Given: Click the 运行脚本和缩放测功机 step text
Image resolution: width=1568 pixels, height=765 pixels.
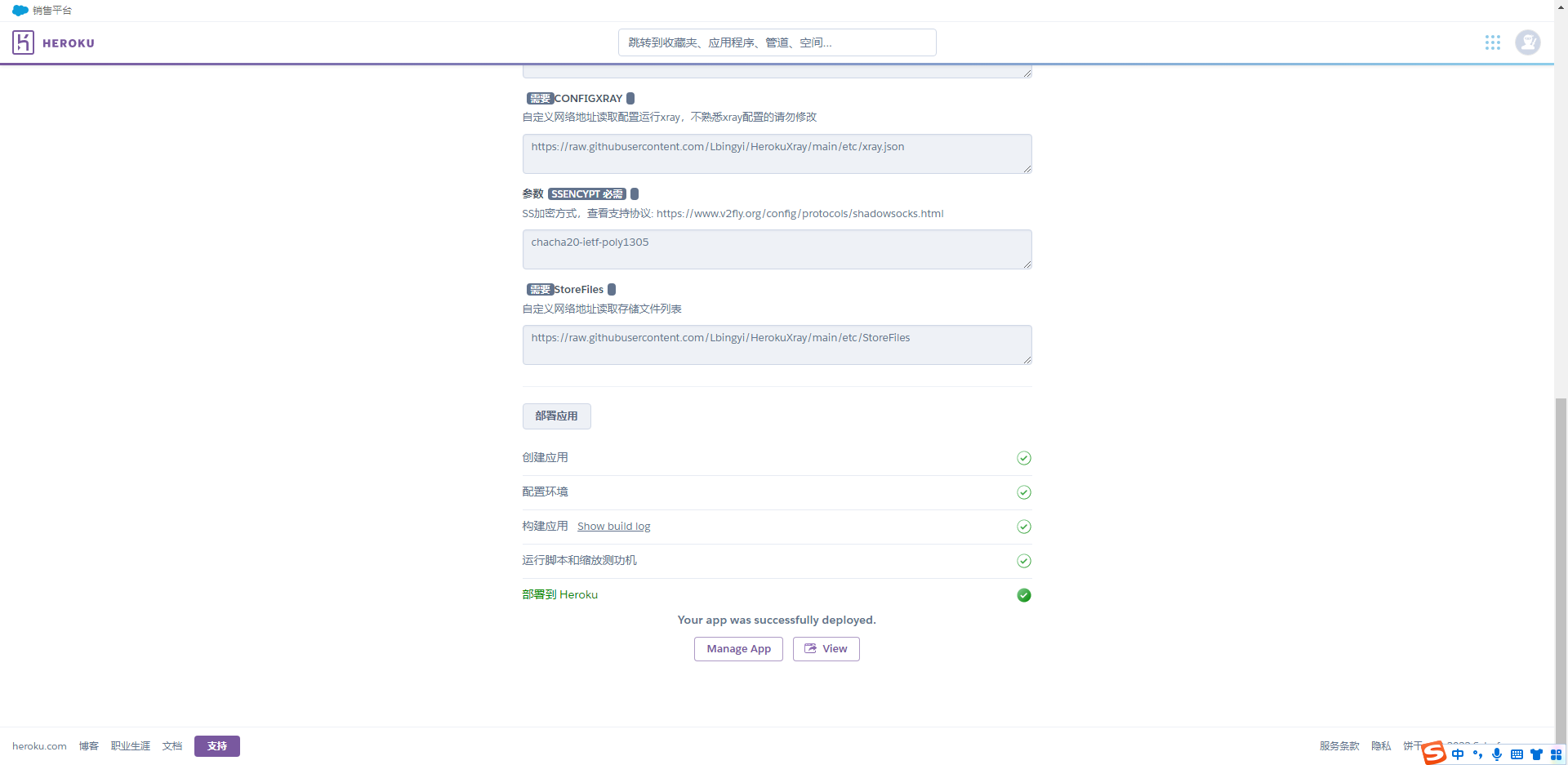Looking at the screenshot, I should (579, 561).
